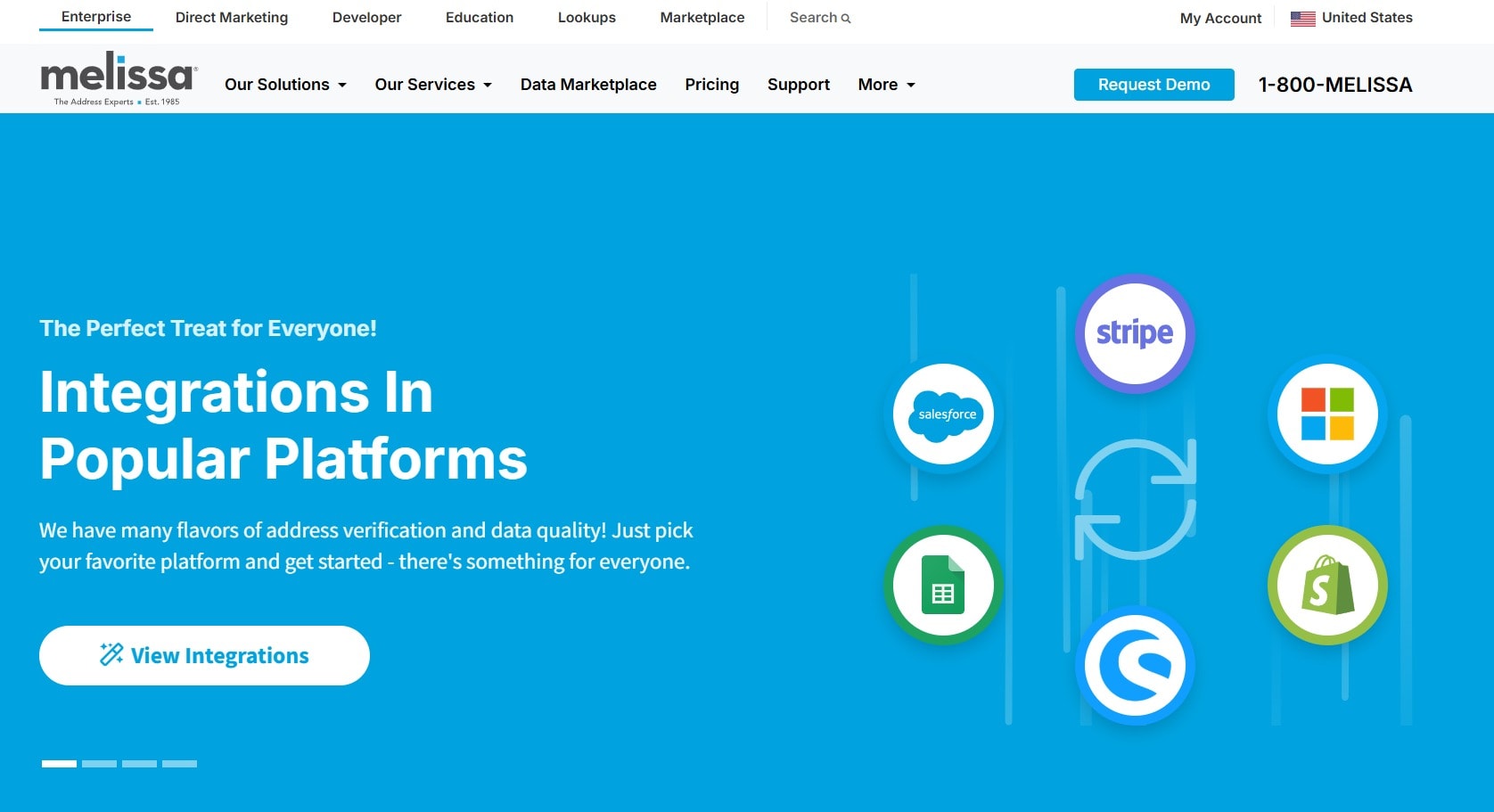The height and width of the screenshot is (812, 1494).
Task: Click 'The Perfect Treat for Everyone!' text
Action: 208,329
